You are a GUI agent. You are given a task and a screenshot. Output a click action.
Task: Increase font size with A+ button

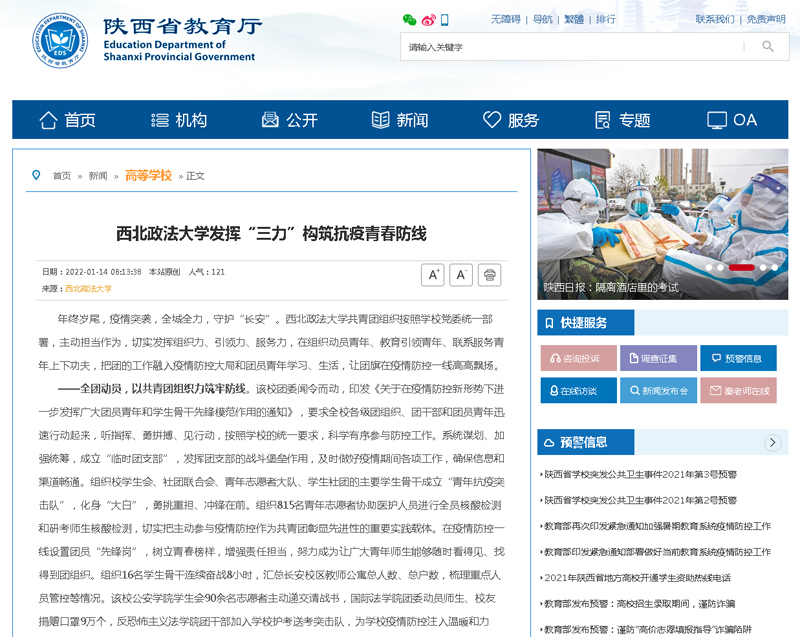point(433,275)
